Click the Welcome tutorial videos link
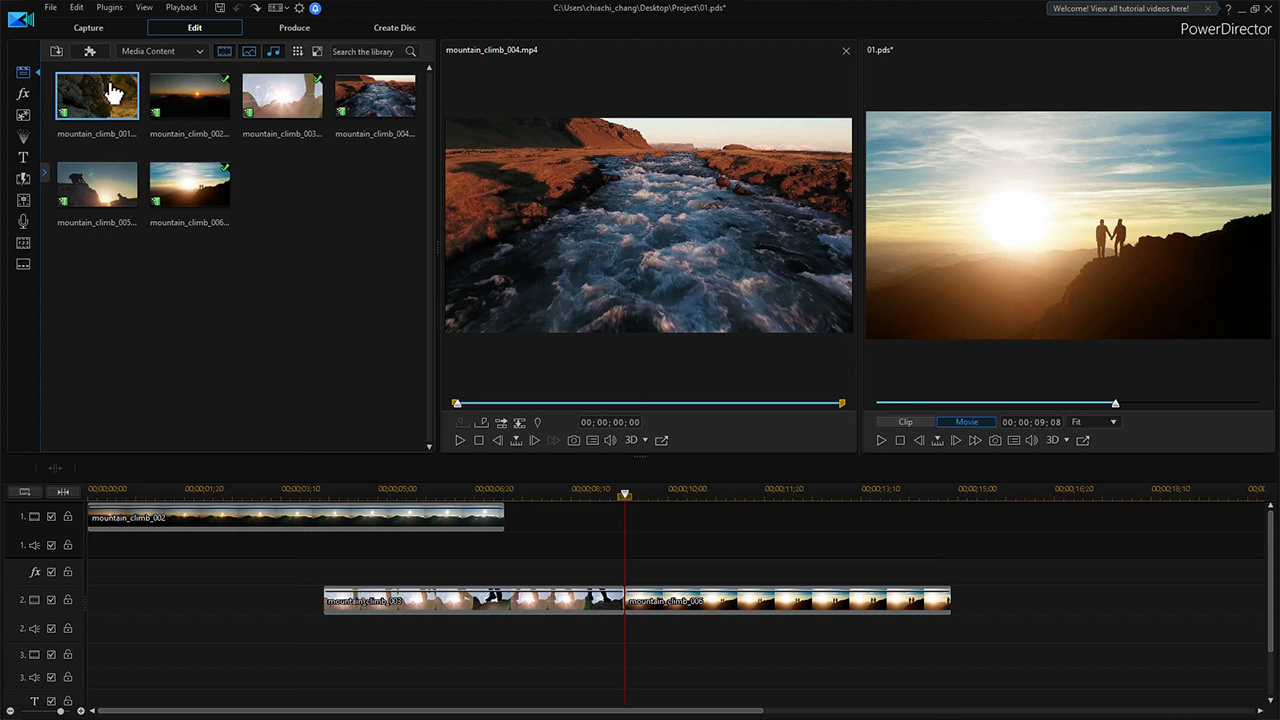Image resolution: width=1280 pixels, height=720 pixels. (1120, 9)
